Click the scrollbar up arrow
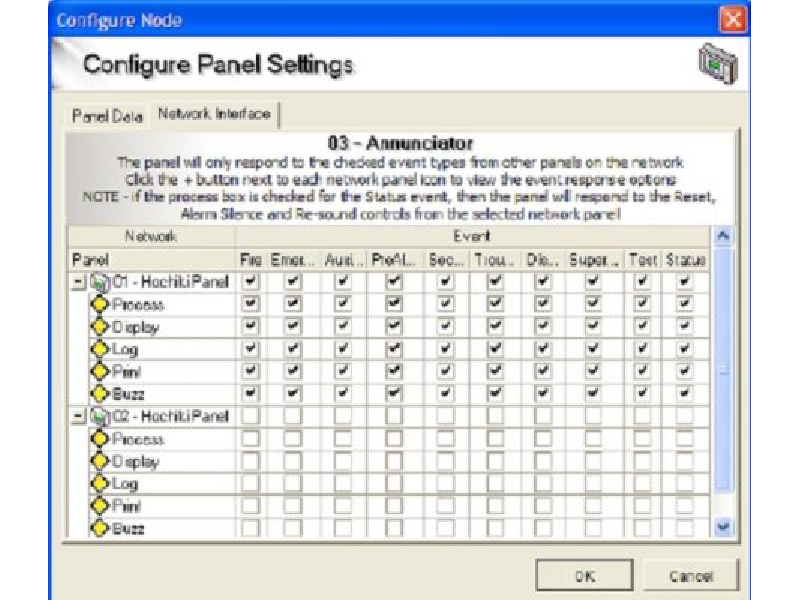 point(723,236)
